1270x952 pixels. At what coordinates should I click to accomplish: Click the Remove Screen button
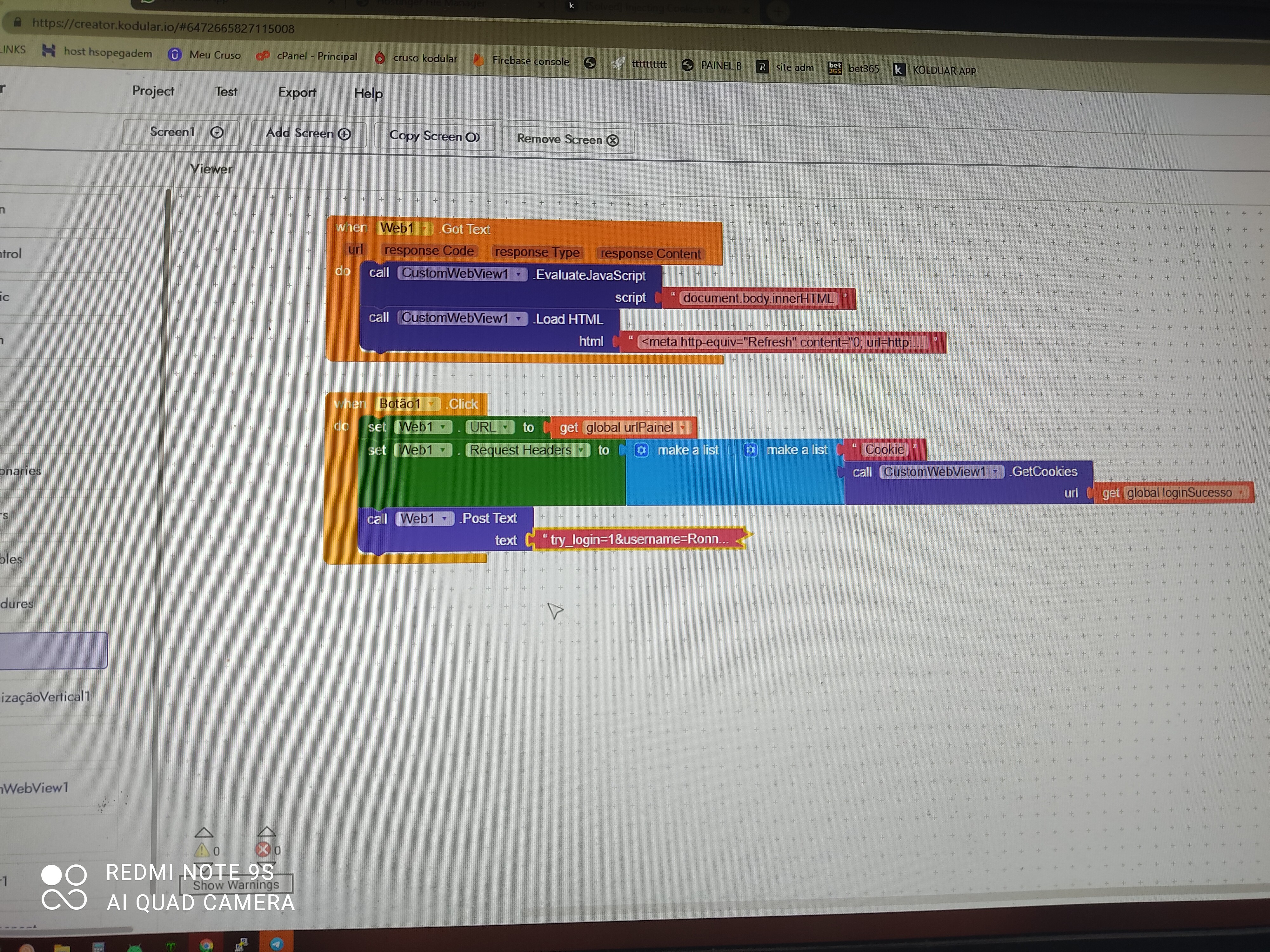568,139
